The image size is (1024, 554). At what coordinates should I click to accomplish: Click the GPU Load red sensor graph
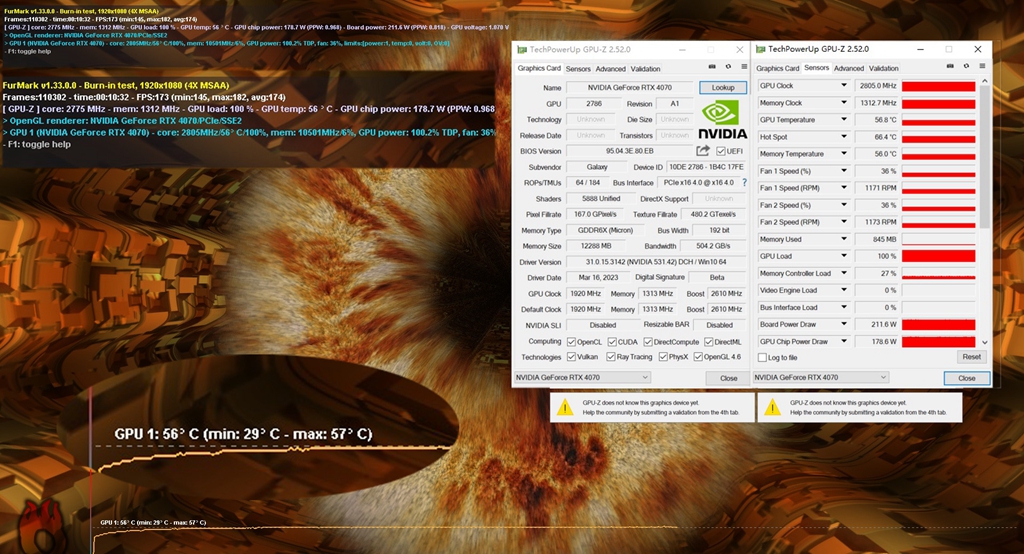tap(938, 256)
